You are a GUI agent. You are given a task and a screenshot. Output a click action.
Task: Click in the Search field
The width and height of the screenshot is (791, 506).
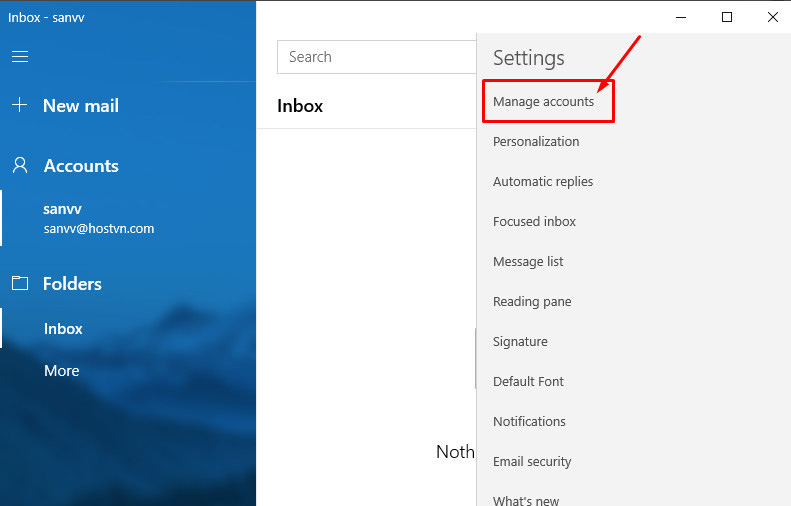[x=375, y=57]
